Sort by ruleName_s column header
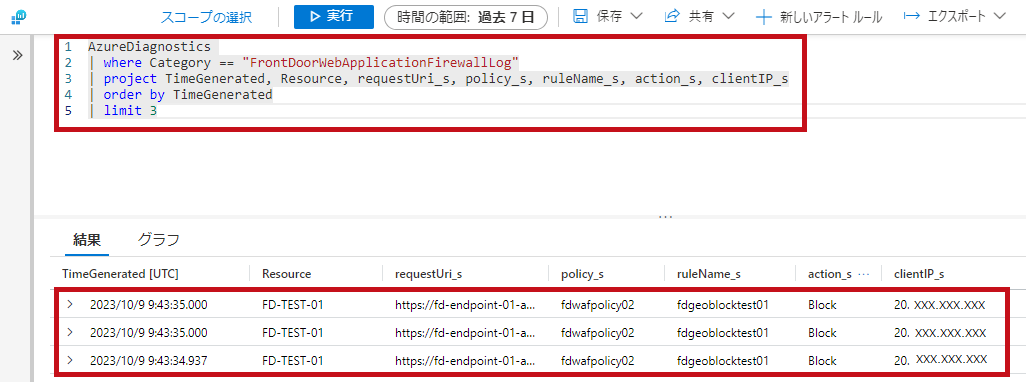The width and height of the screenshot is (1026, 382). (x=709, y=274)
